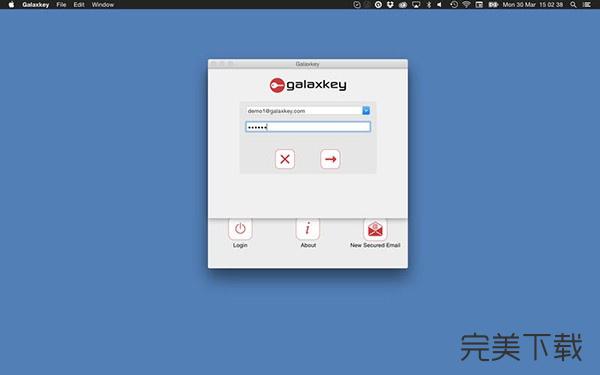Image resolution: width=600 pixels, height=375 pixels.
Task: Open the Window menu
Action: click(x=103, y=5)
